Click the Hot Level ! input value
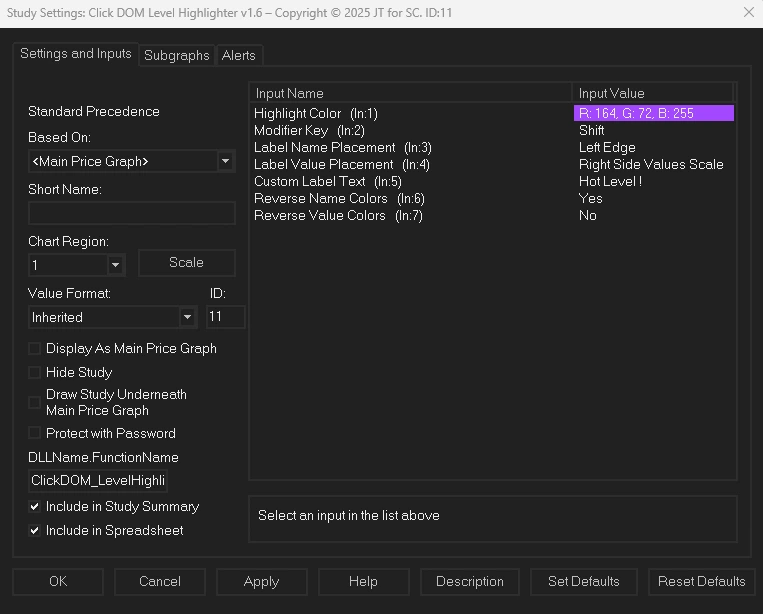Viewport: 763px width, 614px height. [x=610, y=181]
